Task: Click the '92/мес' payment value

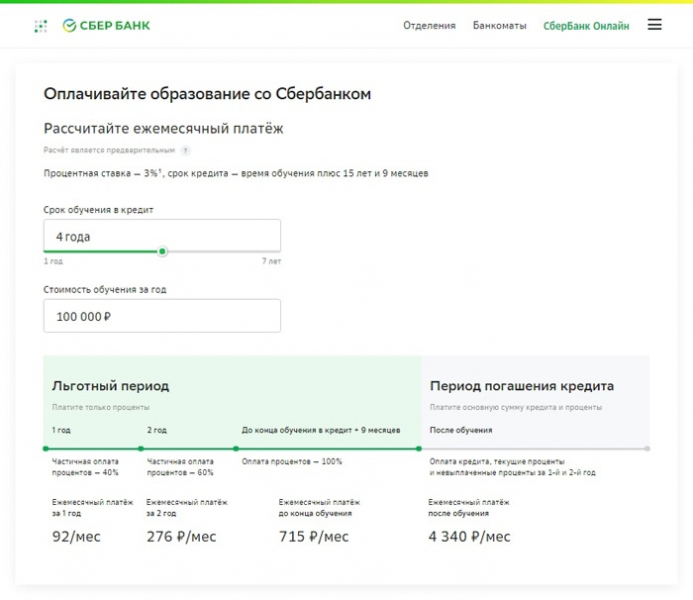Action: coord(76,536)
